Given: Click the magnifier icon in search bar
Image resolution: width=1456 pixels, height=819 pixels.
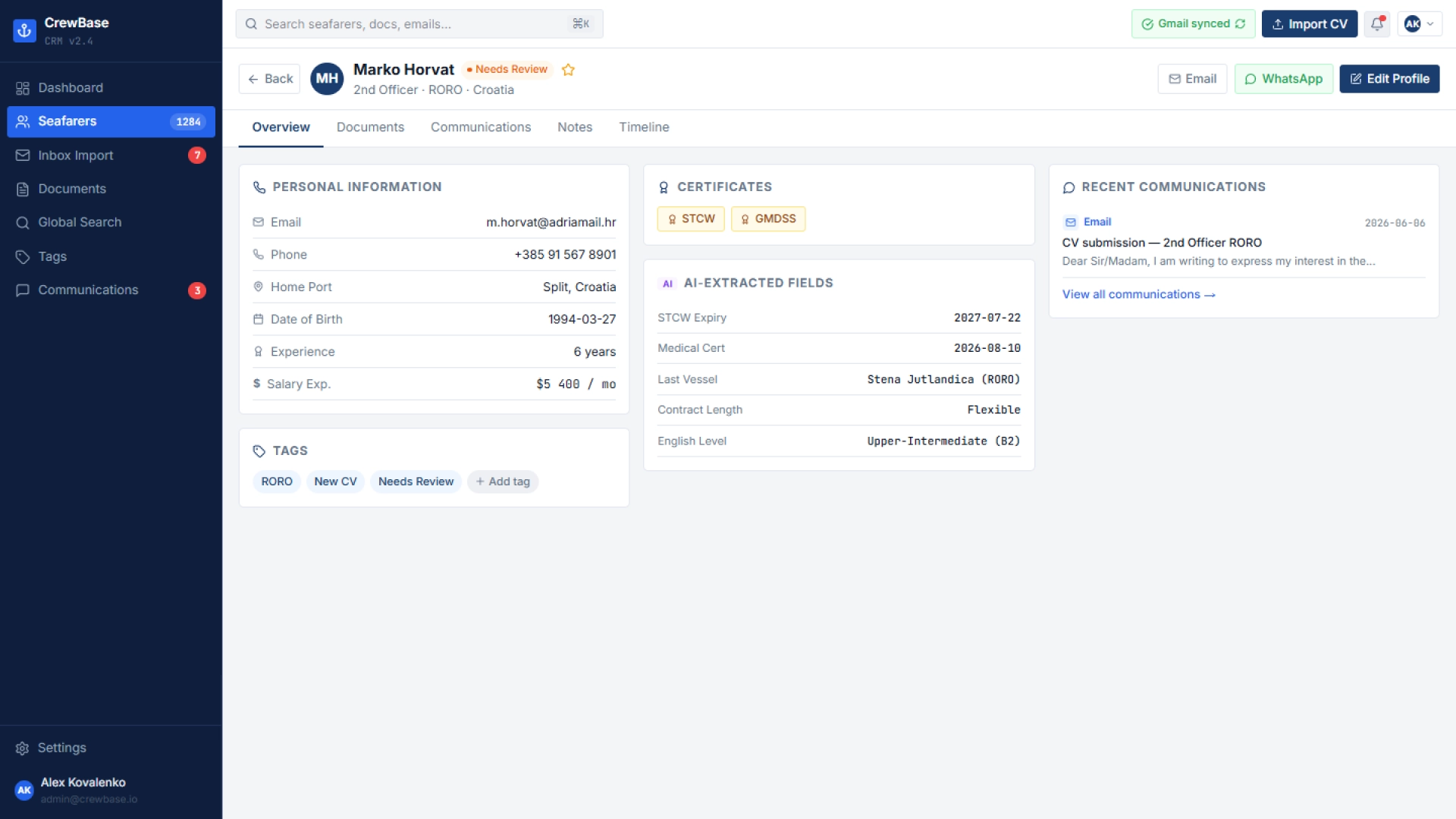Looking at the screenshot, I should [251, 24].
